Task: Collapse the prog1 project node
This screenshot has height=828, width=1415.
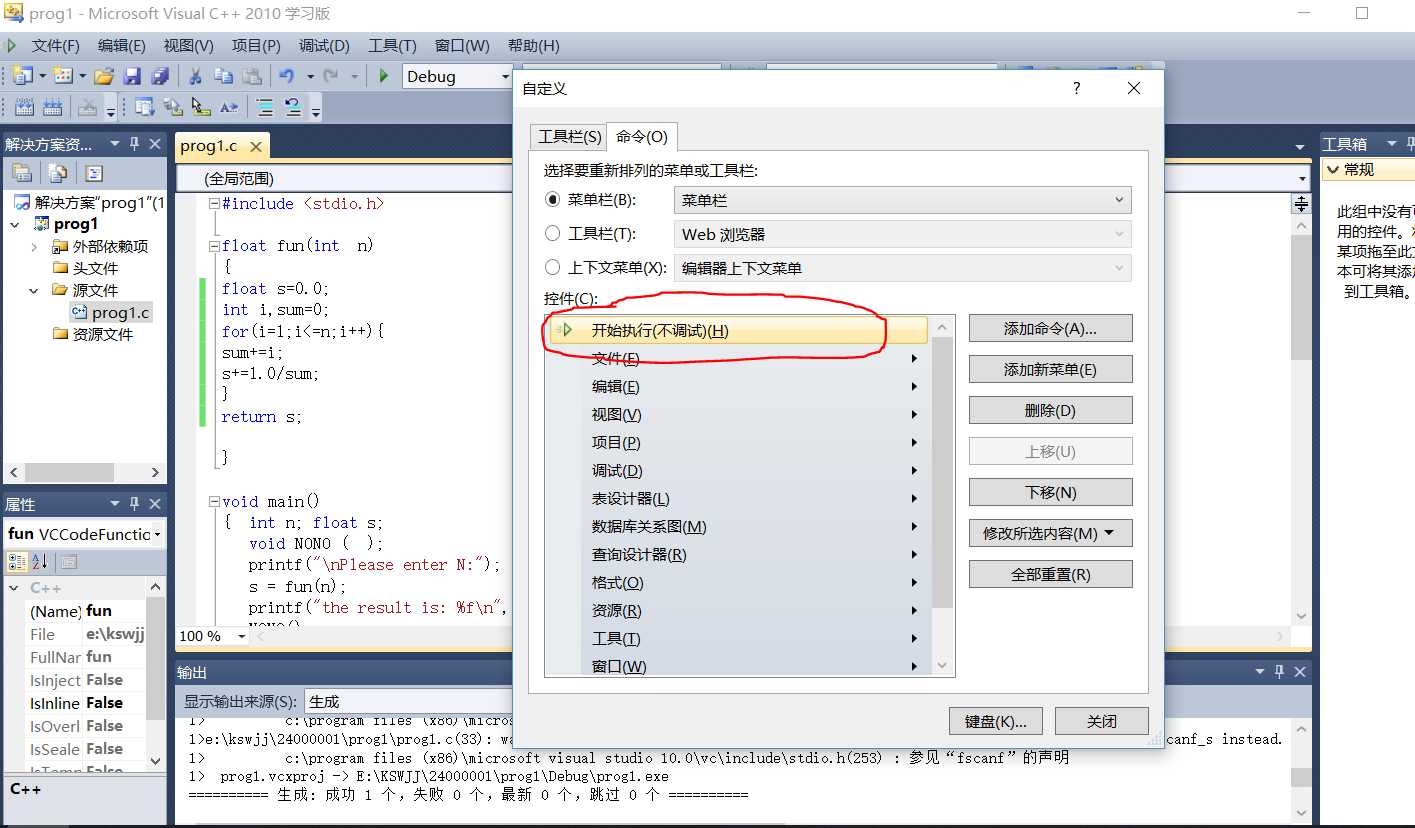Action: pos(15,224)
